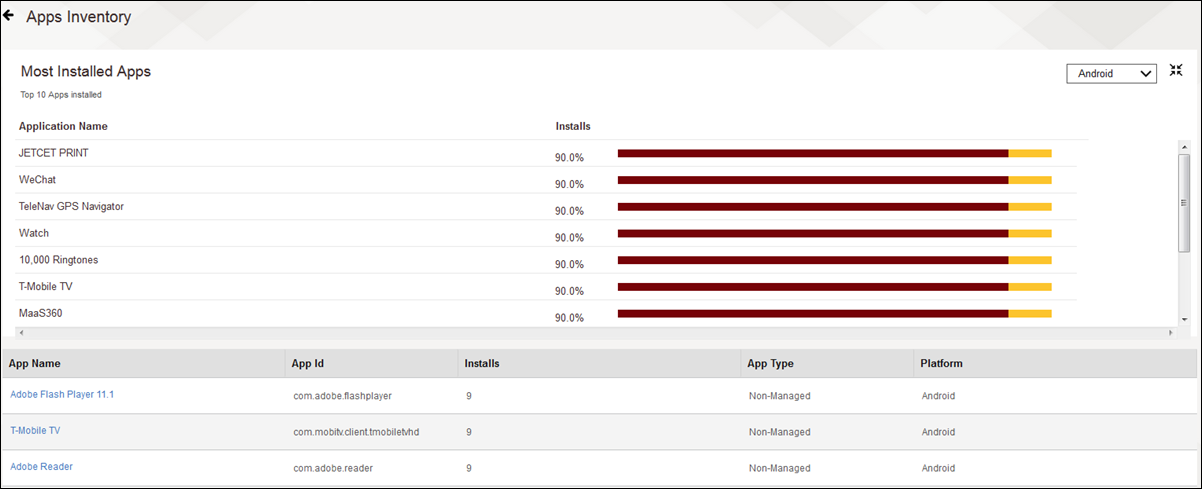Click the Installs chart column header
Image resolution: width=1202 pixels, height=489 pixels.
tap(573, 126)
